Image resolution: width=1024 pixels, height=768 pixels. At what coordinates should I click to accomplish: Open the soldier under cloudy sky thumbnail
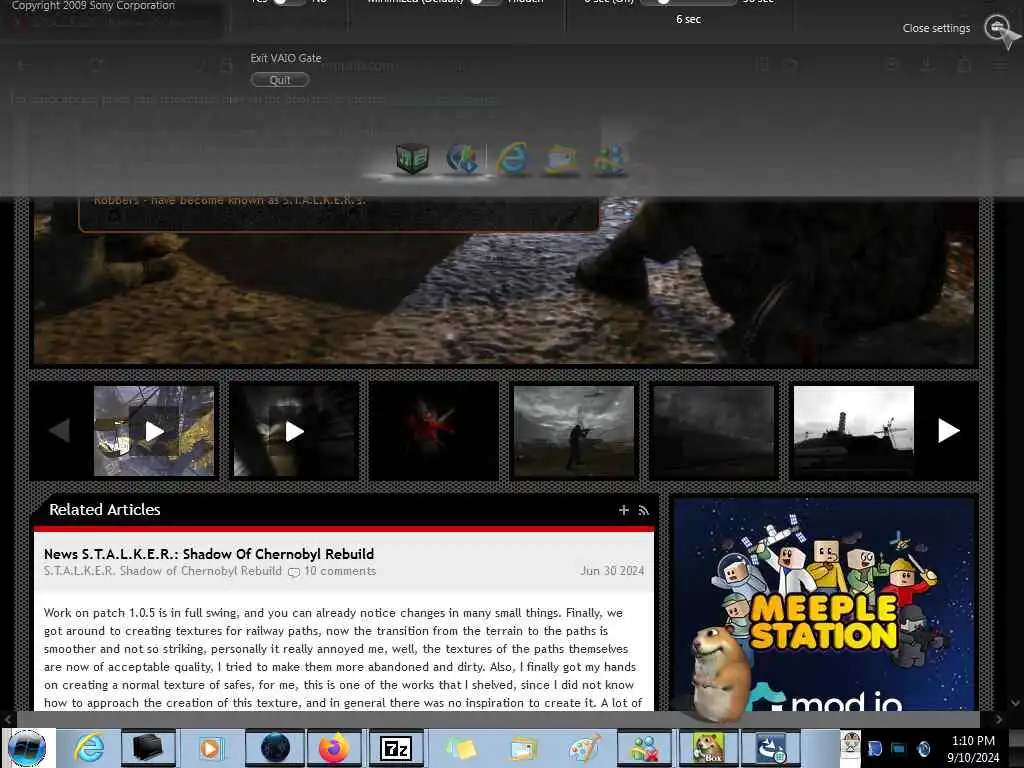click(573, 431)
